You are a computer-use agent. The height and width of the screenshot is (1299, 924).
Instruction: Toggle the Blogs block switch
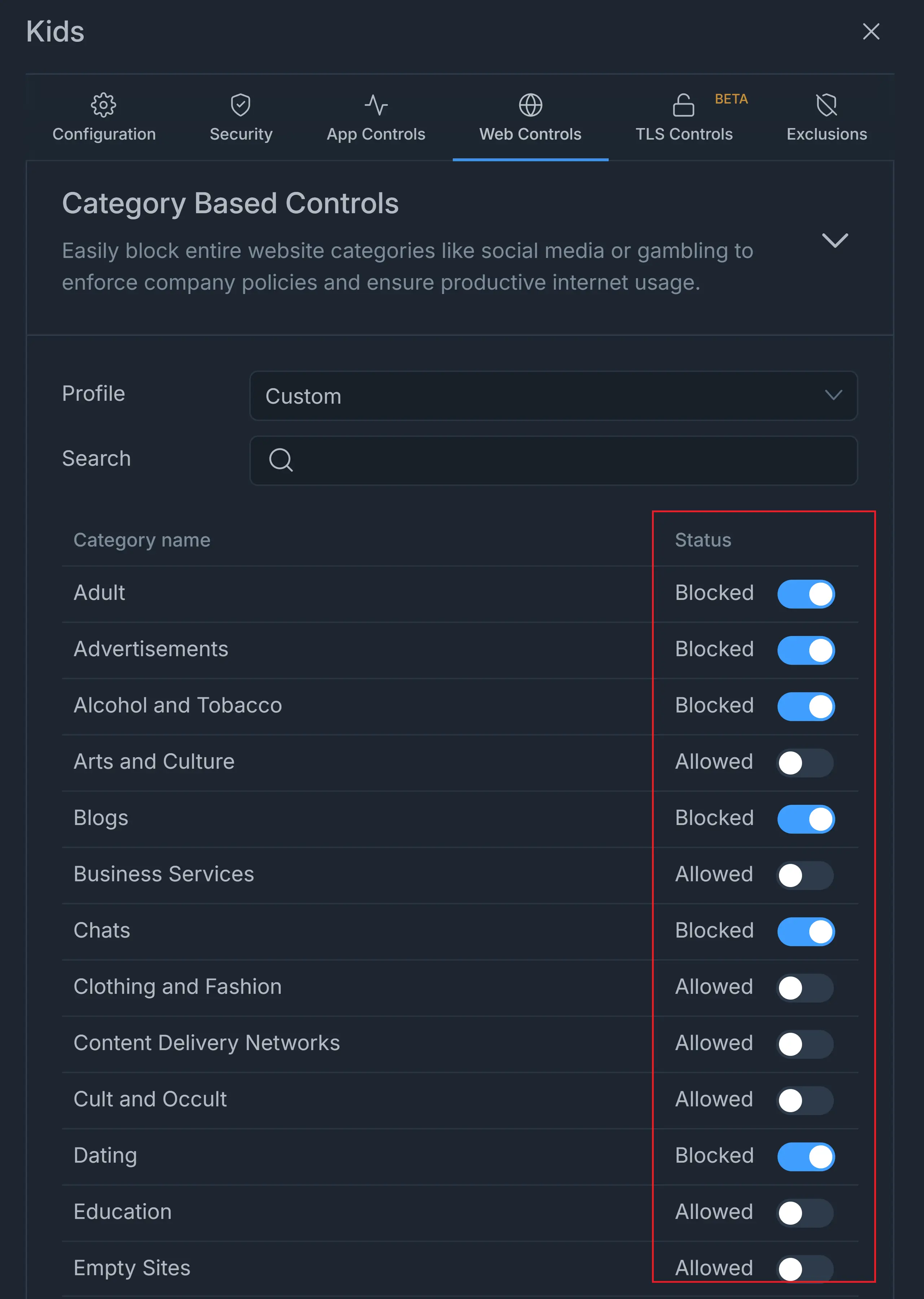tap(806, 819)
